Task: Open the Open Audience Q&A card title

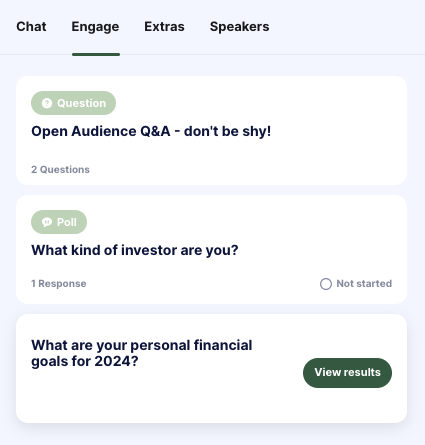Action: pyautogui.click(x=151, y=131)
